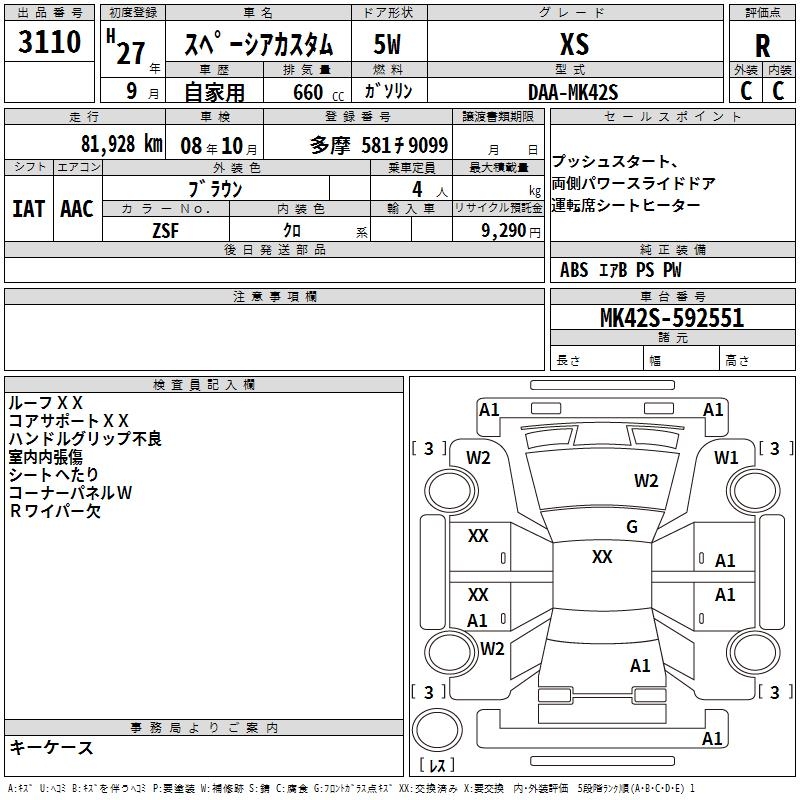
Task: Click the 両側パワースライドドア sales point
Action: 633,183
